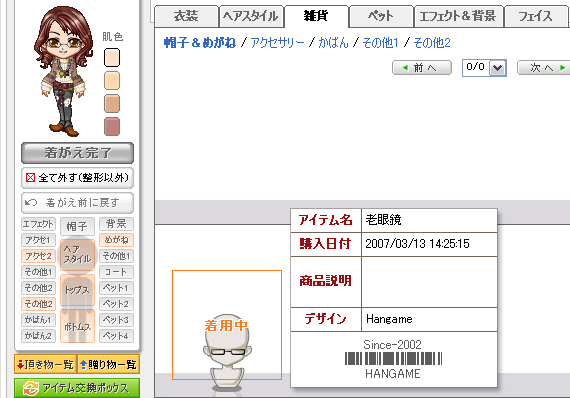The image size is (570, 398).
Task: Pick the darkest reddish-brown skin swatch
Action: tap(112, 126)
